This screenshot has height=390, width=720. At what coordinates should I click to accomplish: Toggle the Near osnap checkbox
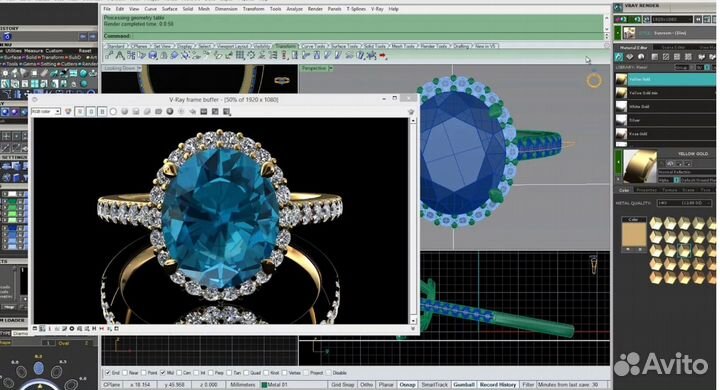[x=125, y=373]
